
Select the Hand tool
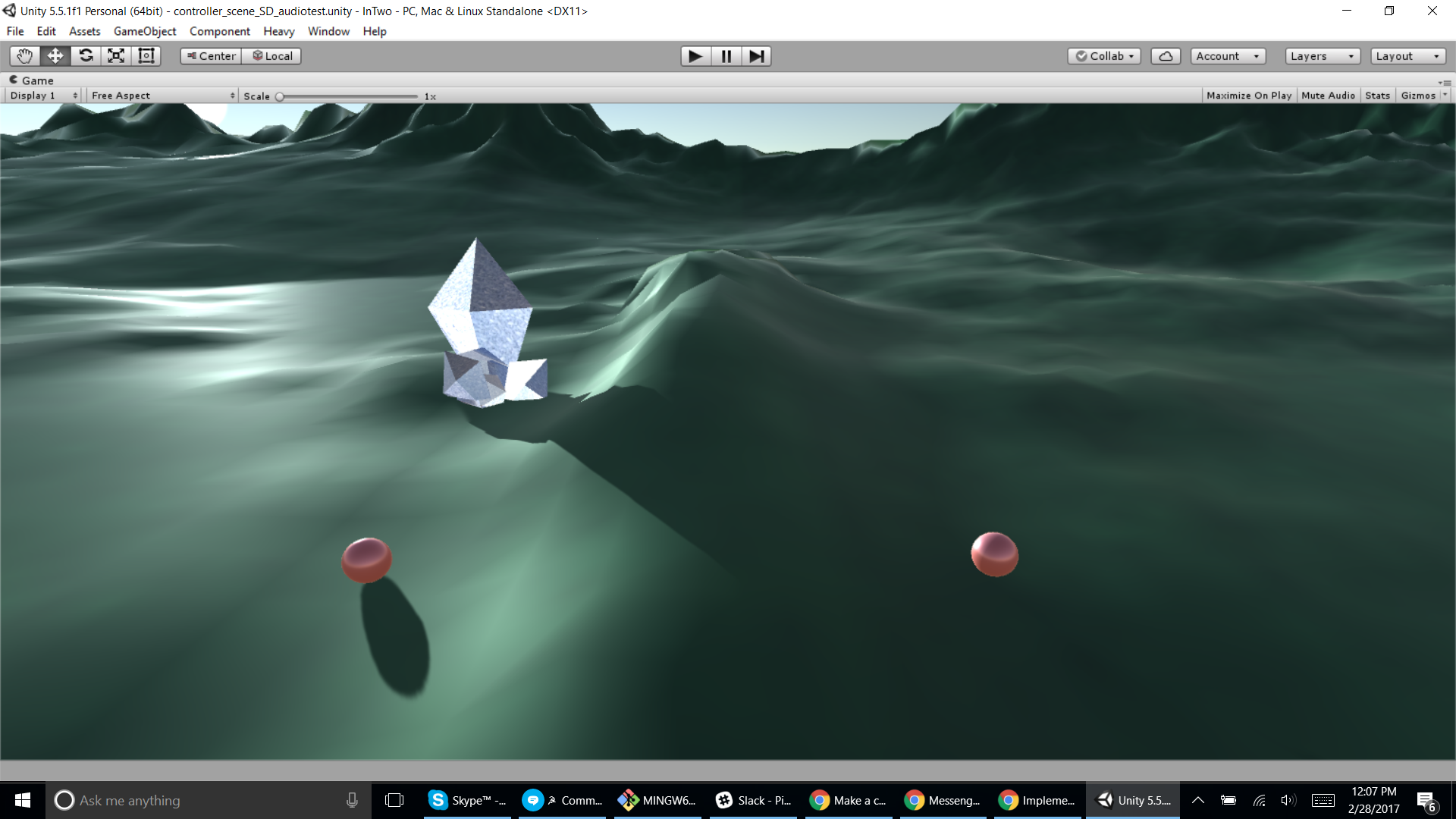coord(25,56)
